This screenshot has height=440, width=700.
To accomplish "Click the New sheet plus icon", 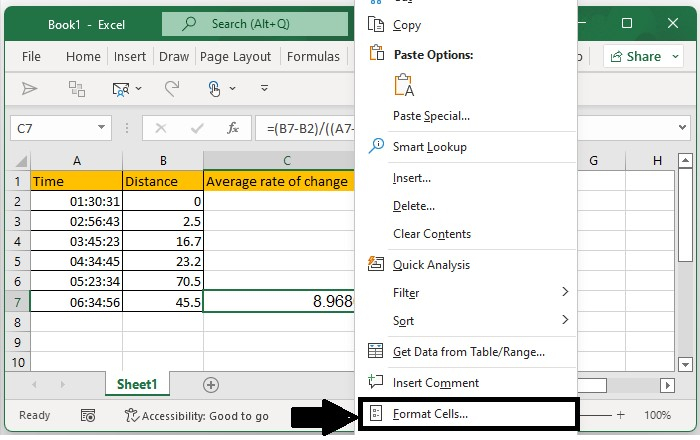I will 211,385.
